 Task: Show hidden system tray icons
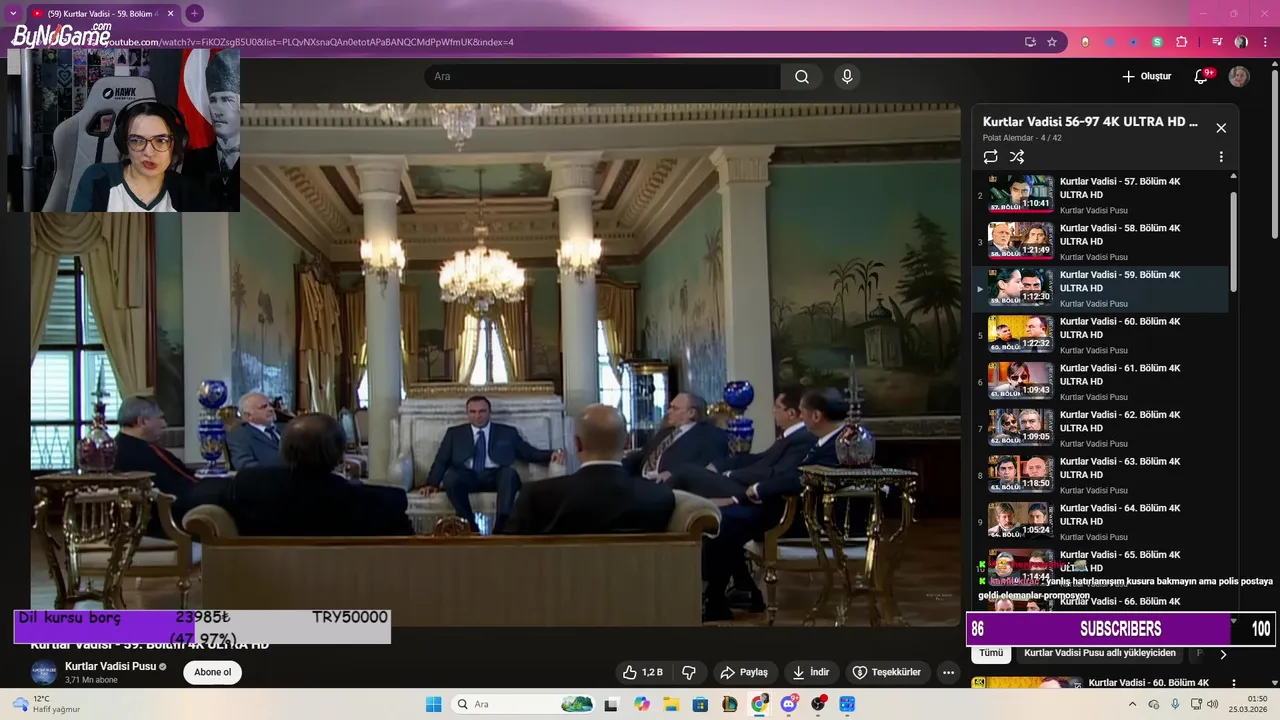click(1133, 704)
